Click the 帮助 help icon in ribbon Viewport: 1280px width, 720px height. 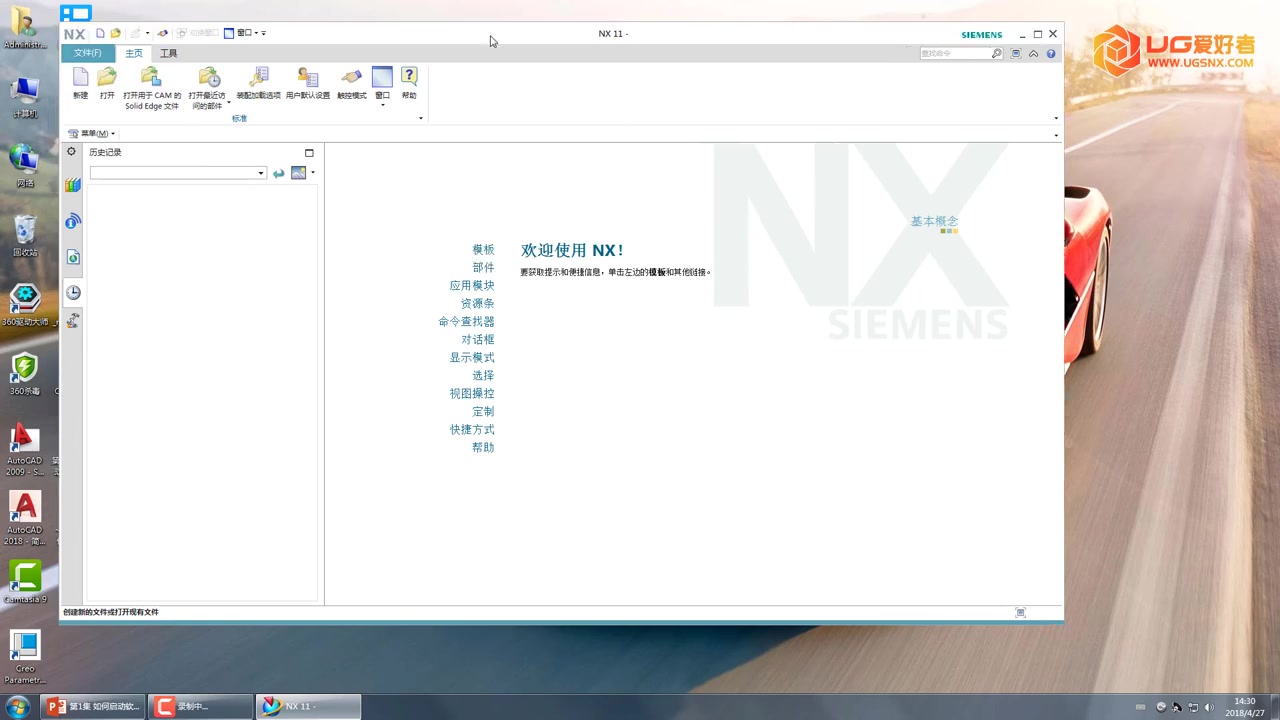click(x=409, y=77)
